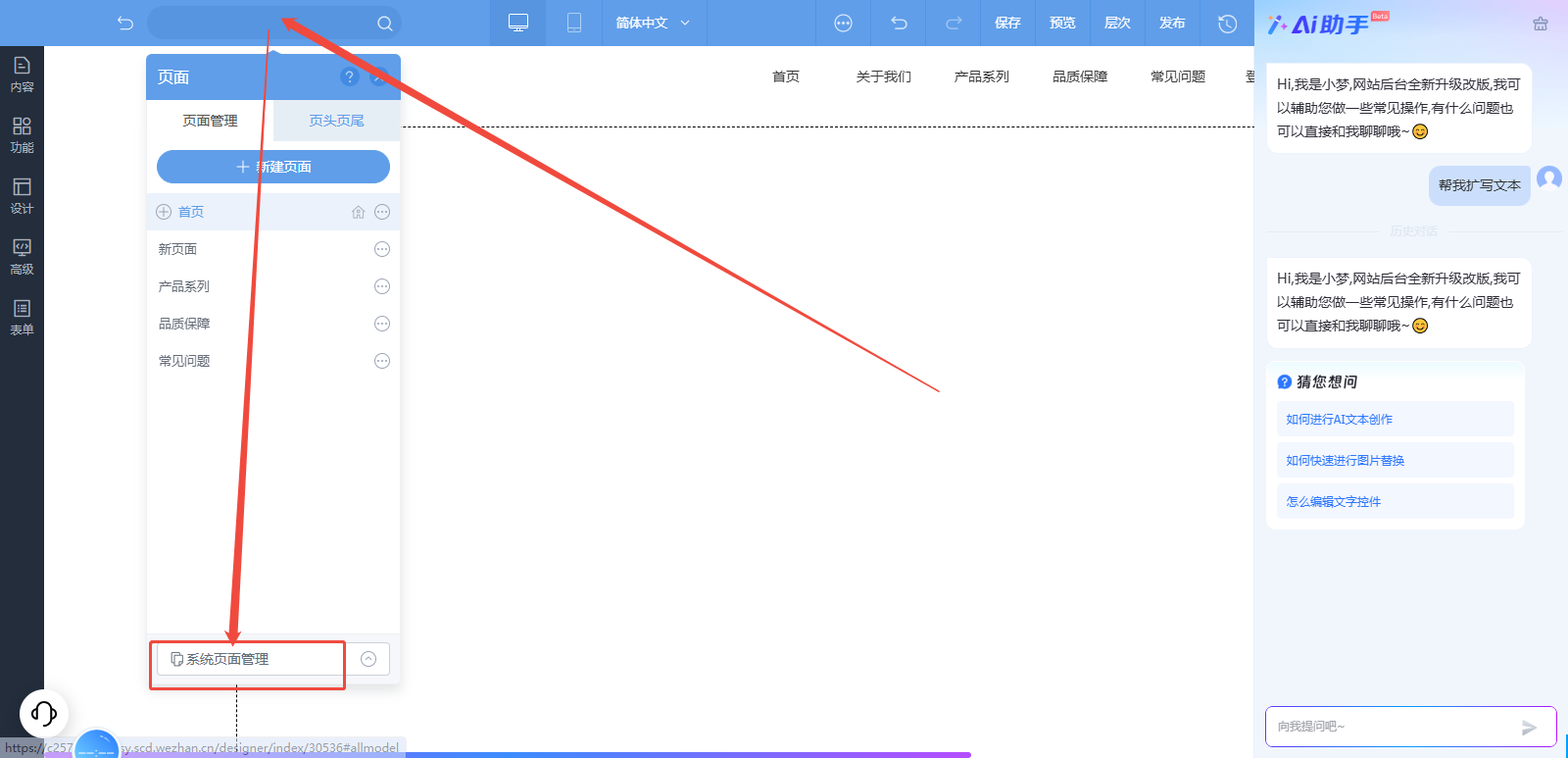
Task: Click the 新建页面 button
Action: [273, 167]
